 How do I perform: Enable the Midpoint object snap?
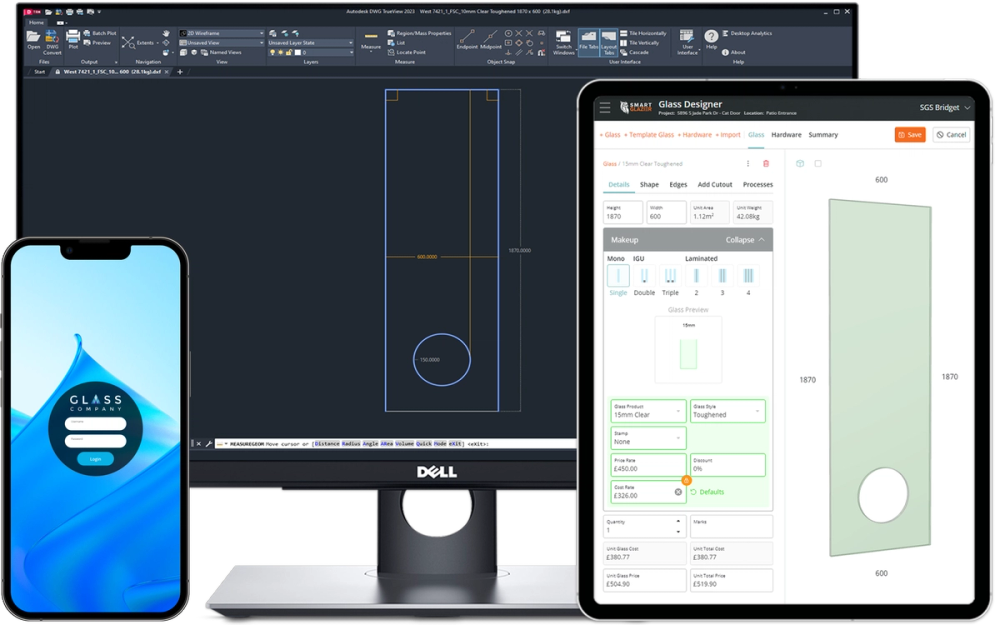(x=491, y=36)
